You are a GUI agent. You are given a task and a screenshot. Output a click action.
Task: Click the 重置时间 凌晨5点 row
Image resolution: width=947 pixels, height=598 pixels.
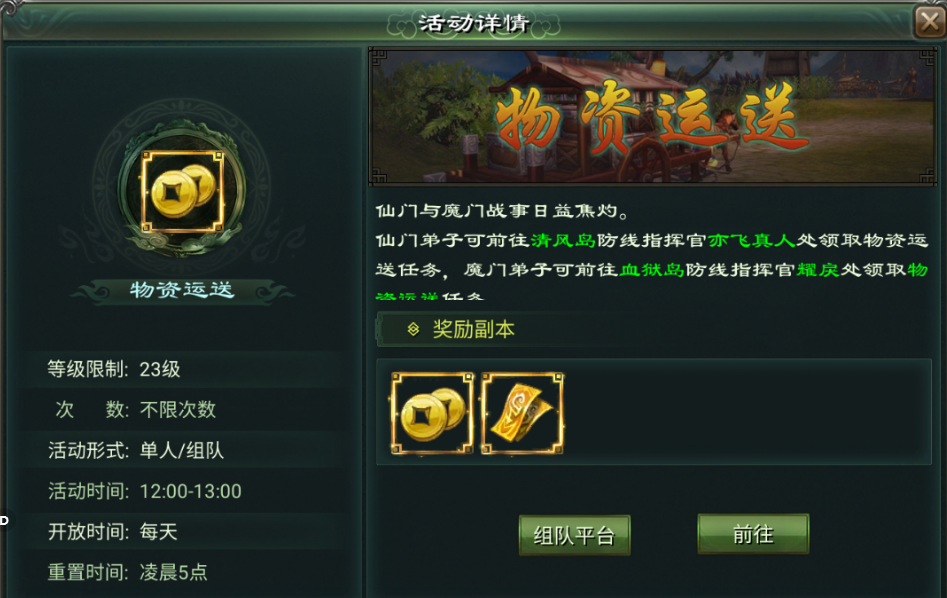(184, 572)
